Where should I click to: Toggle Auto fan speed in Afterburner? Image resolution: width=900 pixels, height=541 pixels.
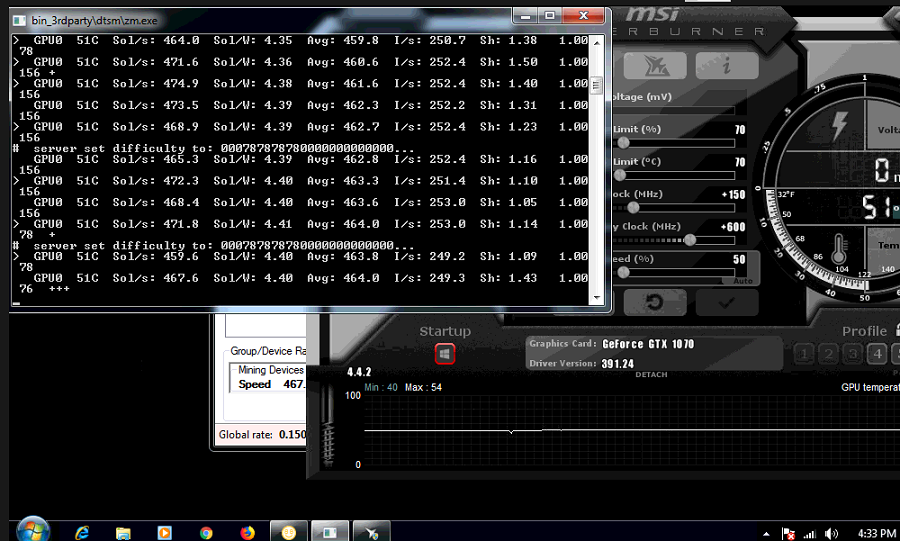743,281
